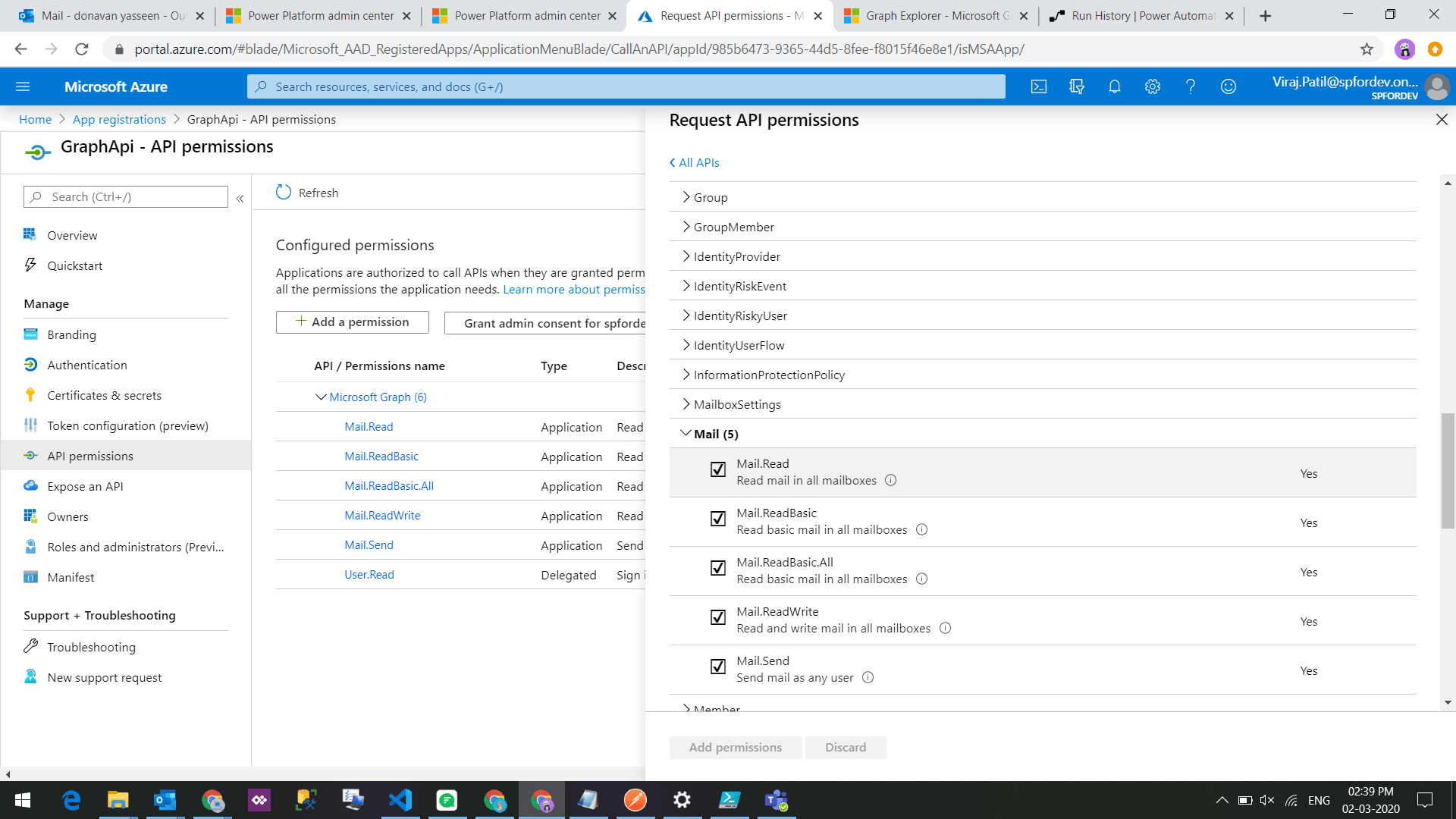Viewport: 1456px width, 819px height.
Task: Open the portal hamburger menu
Action: [23, 86]
